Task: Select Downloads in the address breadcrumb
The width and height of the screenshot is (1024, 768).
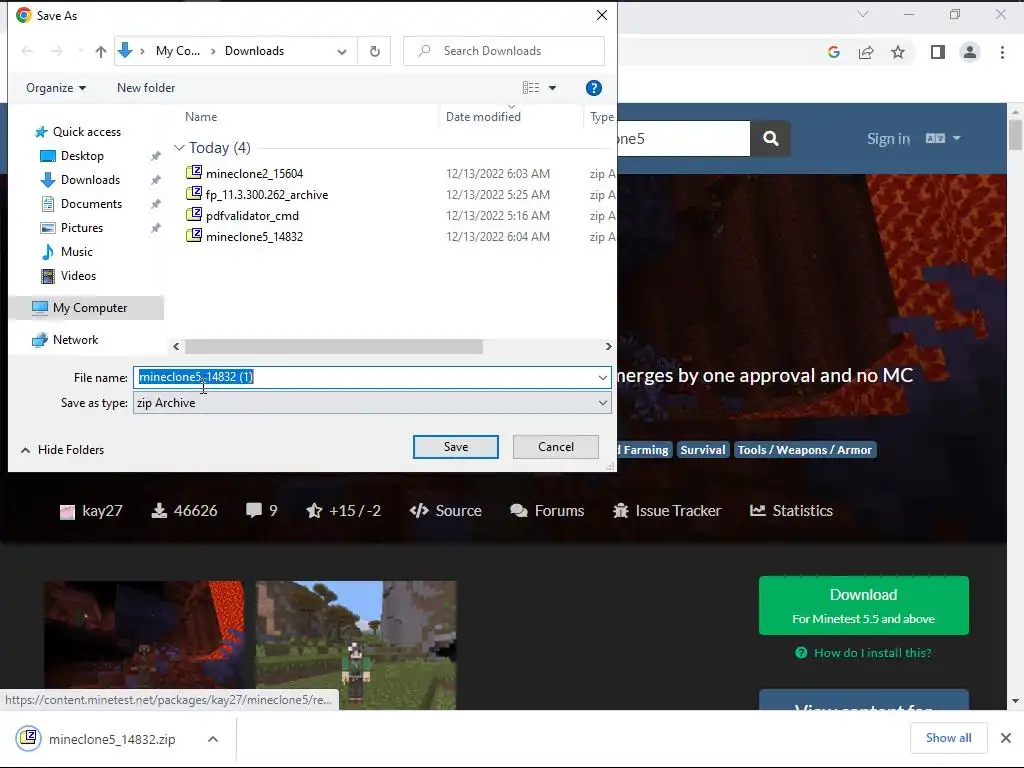Action: 254,51
